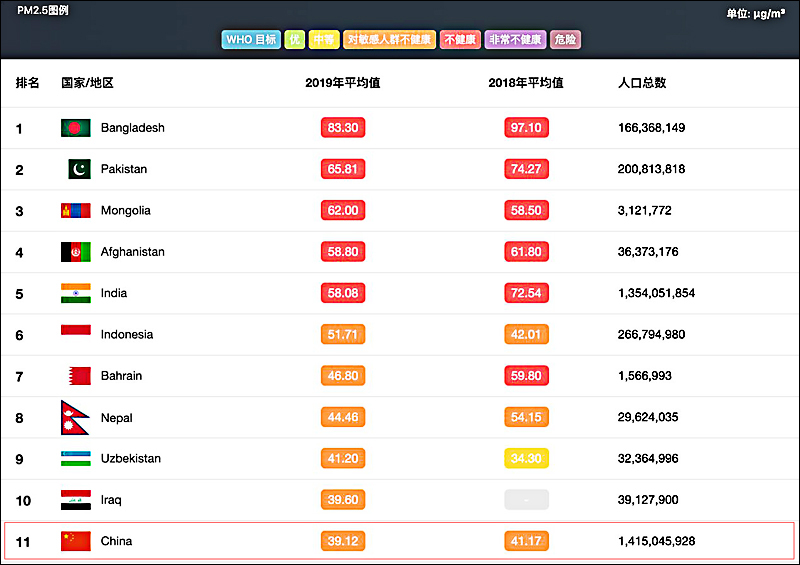Open the Mongolia country name
Image resolution: width=800 pixels, height=565 pixels.
click(126, 210)
